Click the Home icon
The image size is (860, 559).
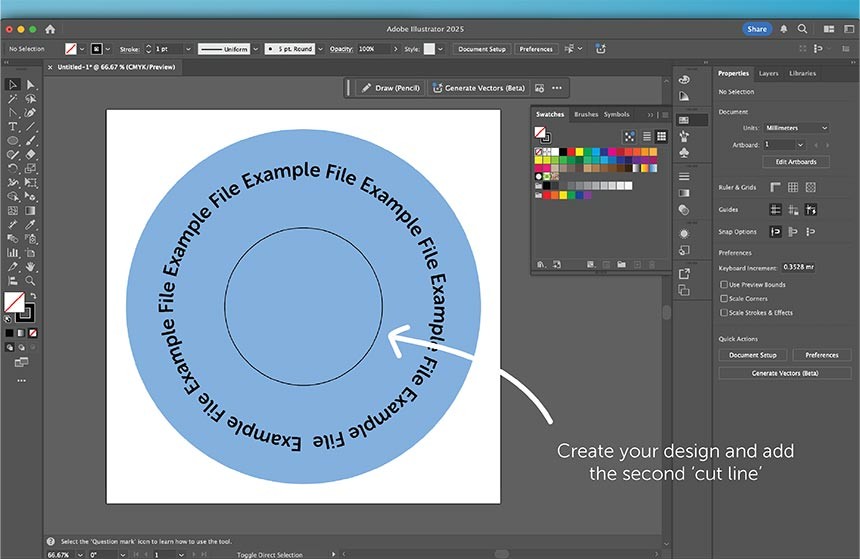point(50,29)
